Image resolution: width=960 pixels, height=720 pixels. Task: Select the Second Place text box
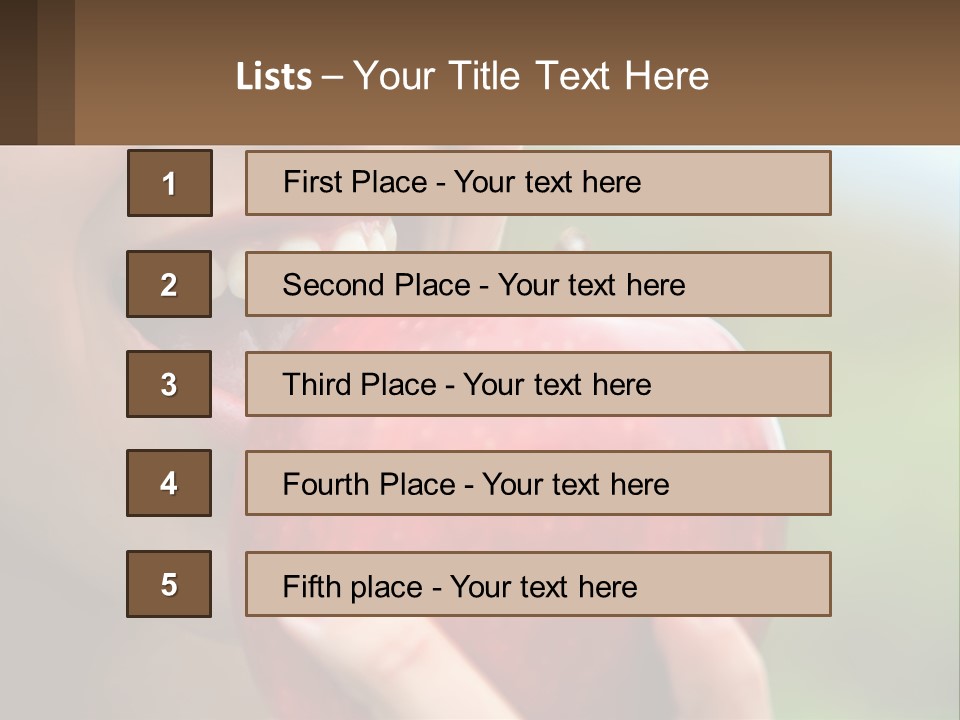(538, 284)
